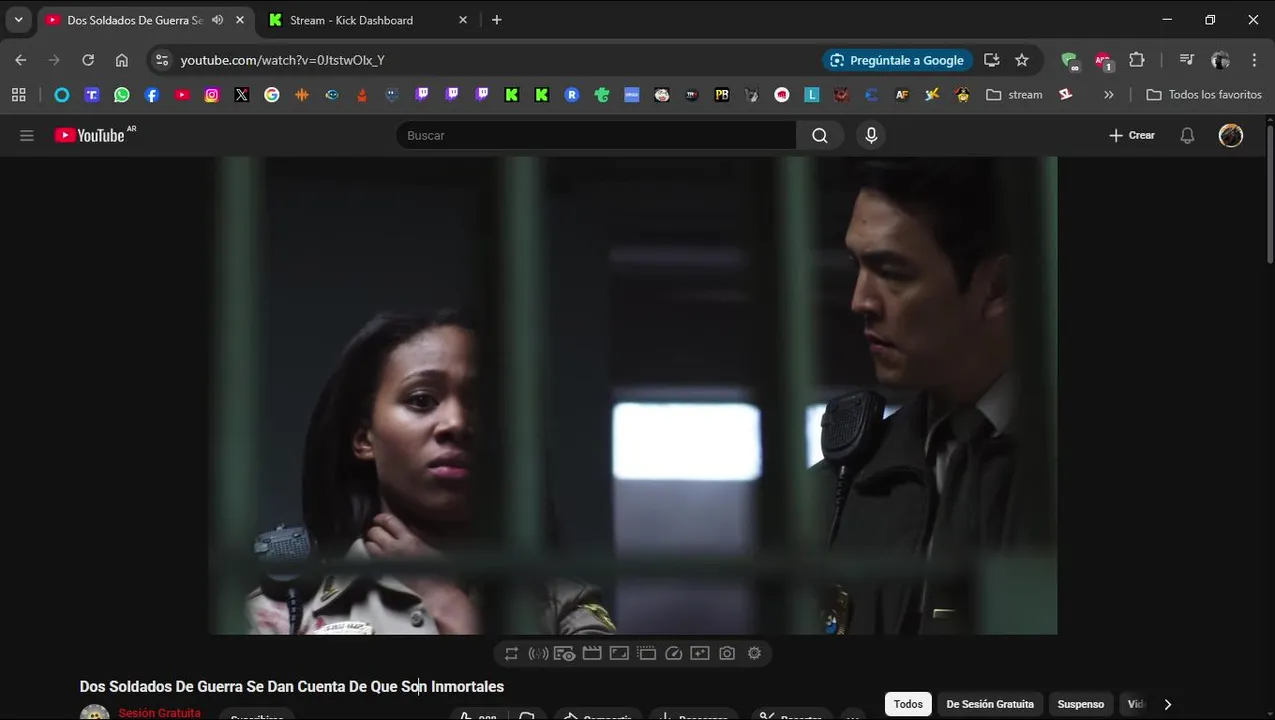
Task: Open the Chrome profile avatar
Action: (1220, 60)
